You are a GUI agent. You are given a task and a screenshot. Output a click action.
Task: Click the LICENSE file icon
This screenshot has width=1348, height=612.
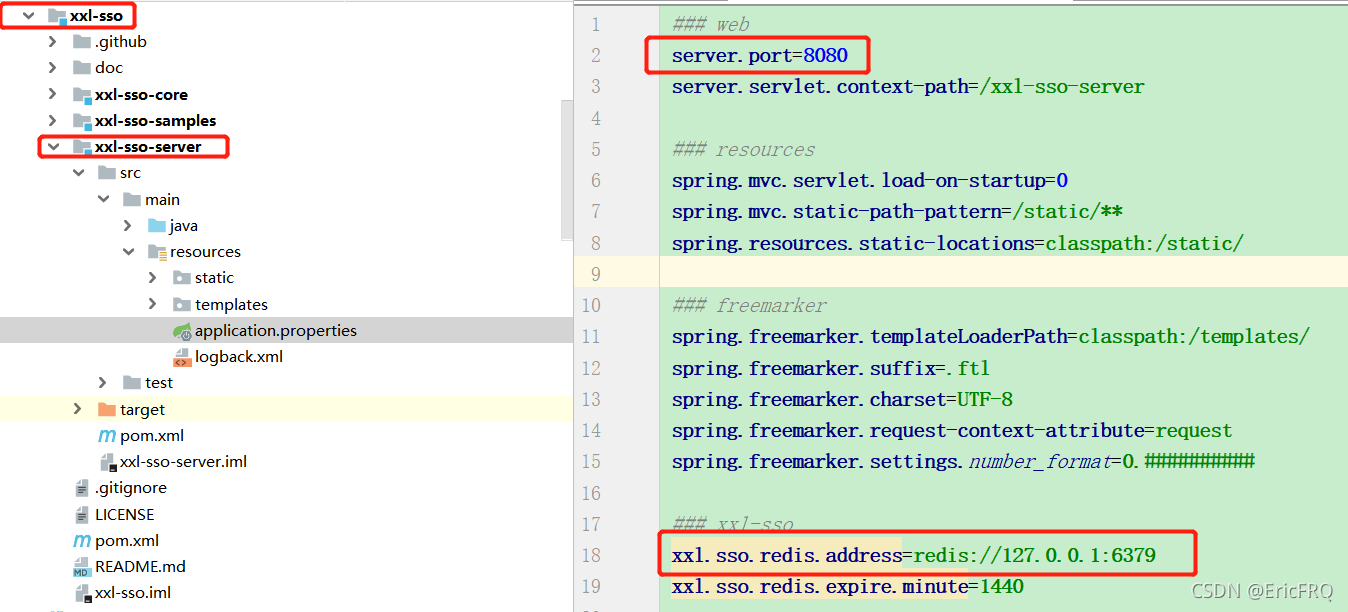click(82, 514)
